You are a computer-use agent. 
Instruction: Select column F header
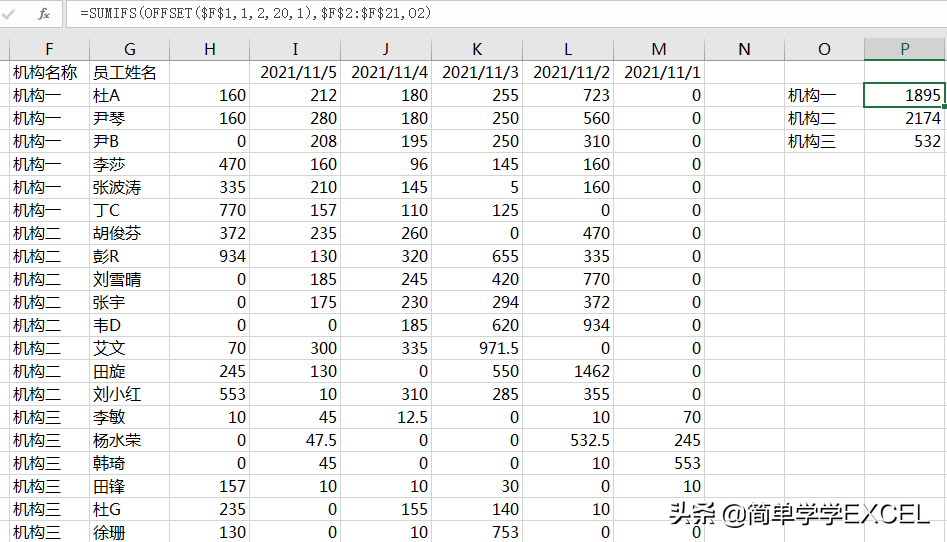(x=50, y=49)
